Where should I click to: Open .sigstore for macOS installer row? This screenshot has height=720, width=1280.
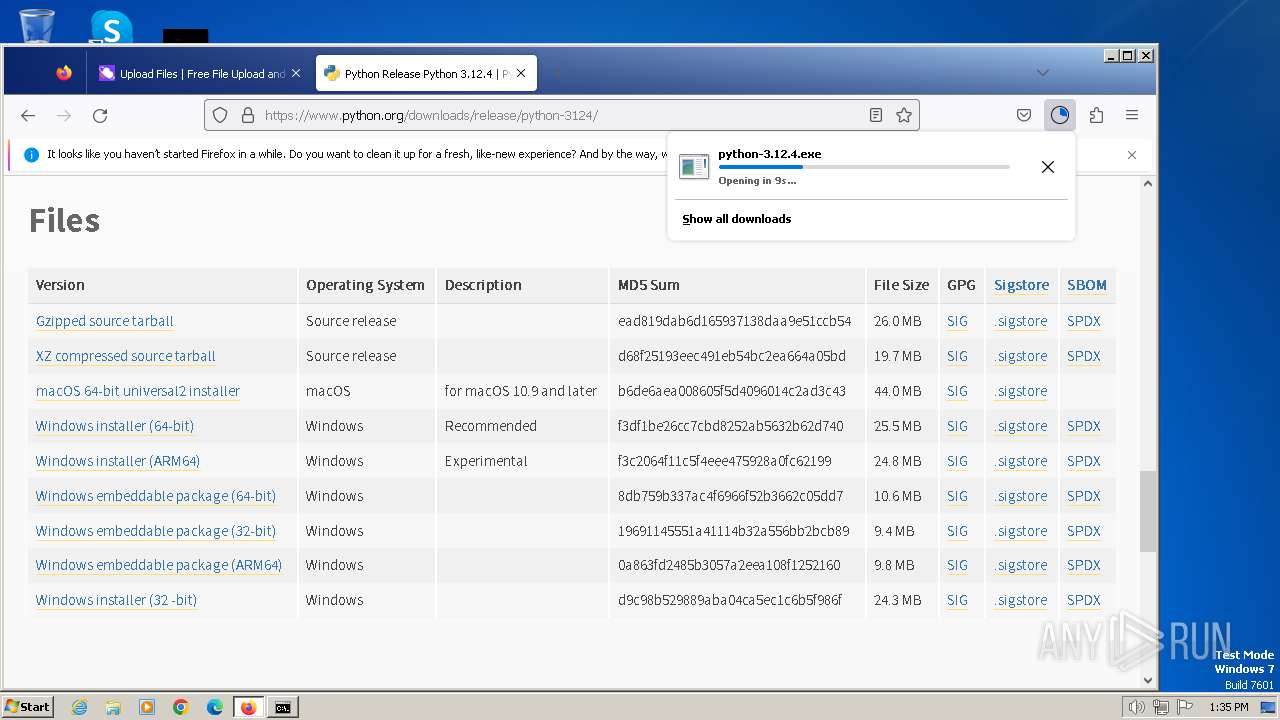tap(1021, 391)
